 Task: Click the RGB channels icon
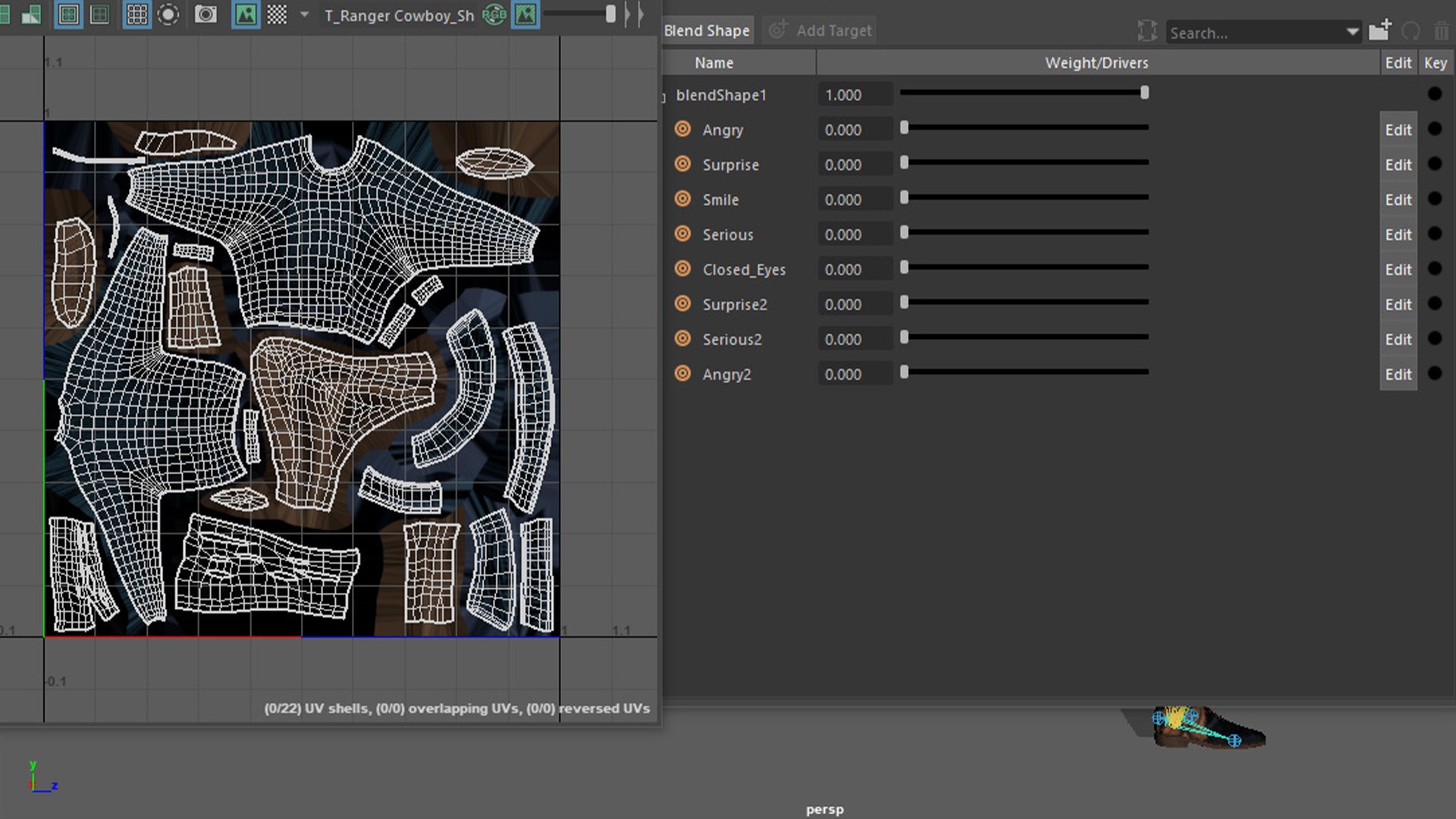(x=494, y=14)
